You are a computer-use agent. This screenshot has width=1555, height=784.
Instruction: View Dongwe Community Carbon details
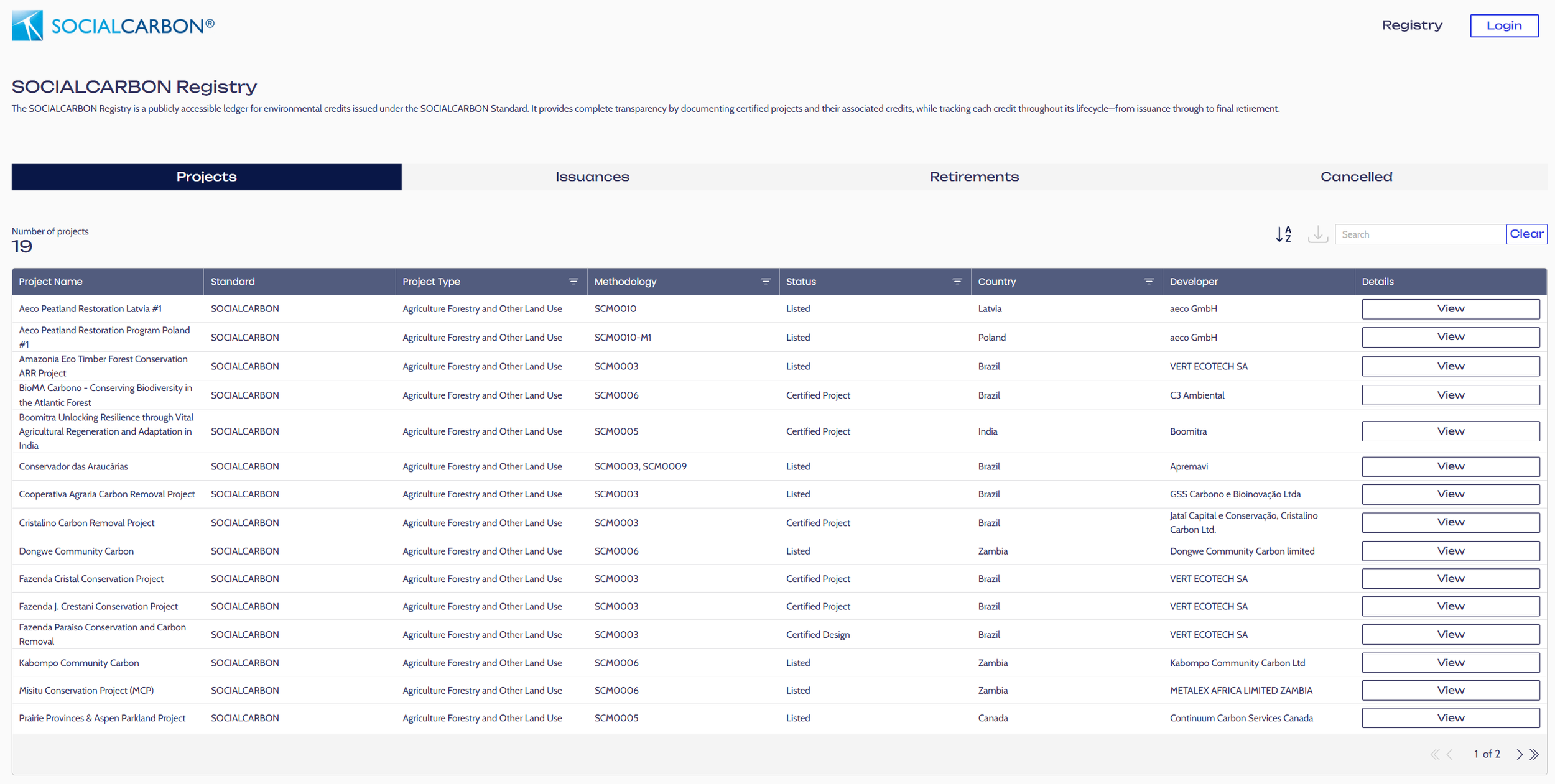pos(1451,551)
